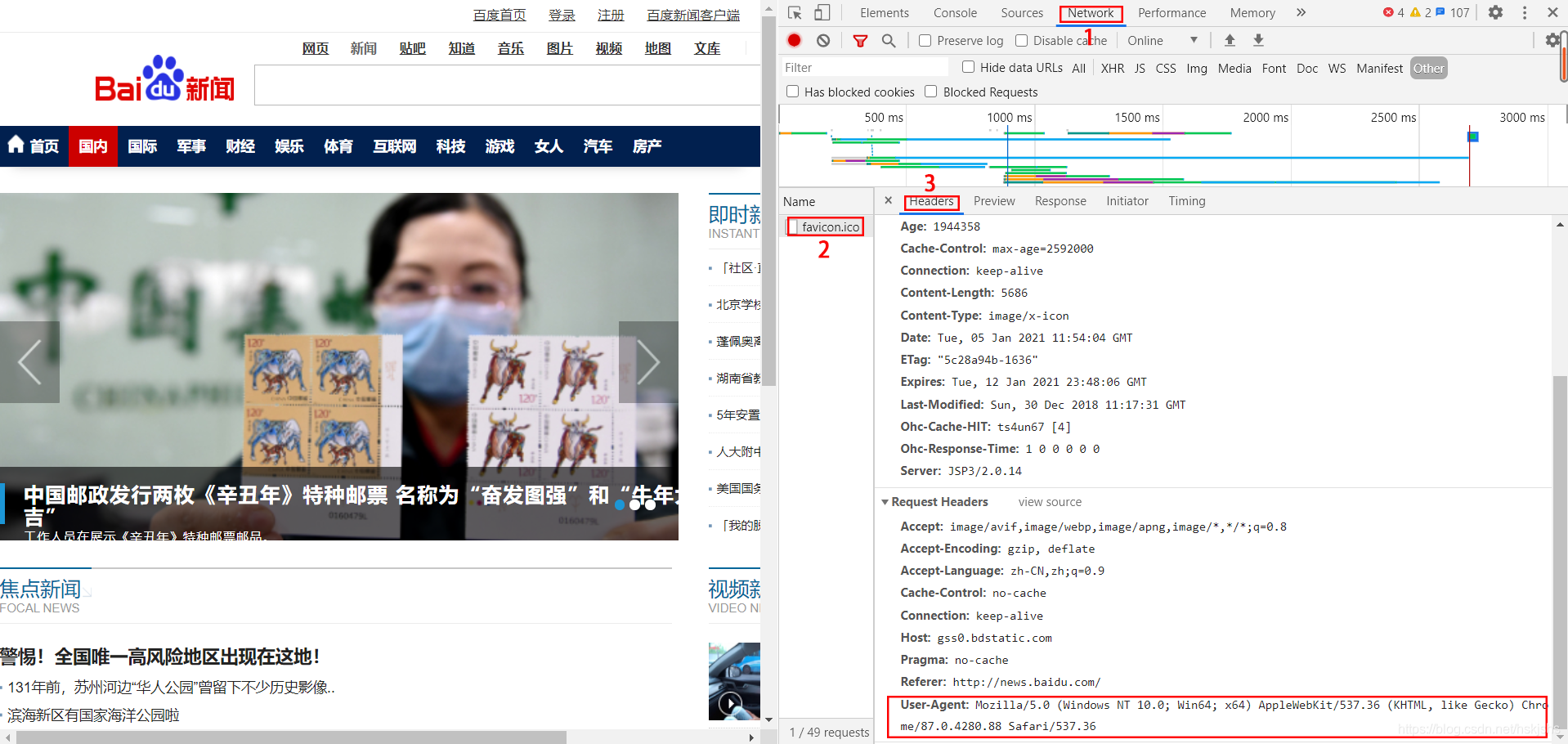Viewport: 1568px width, 744px height.
Task: Open the Memory tab
Action: 1252,13
